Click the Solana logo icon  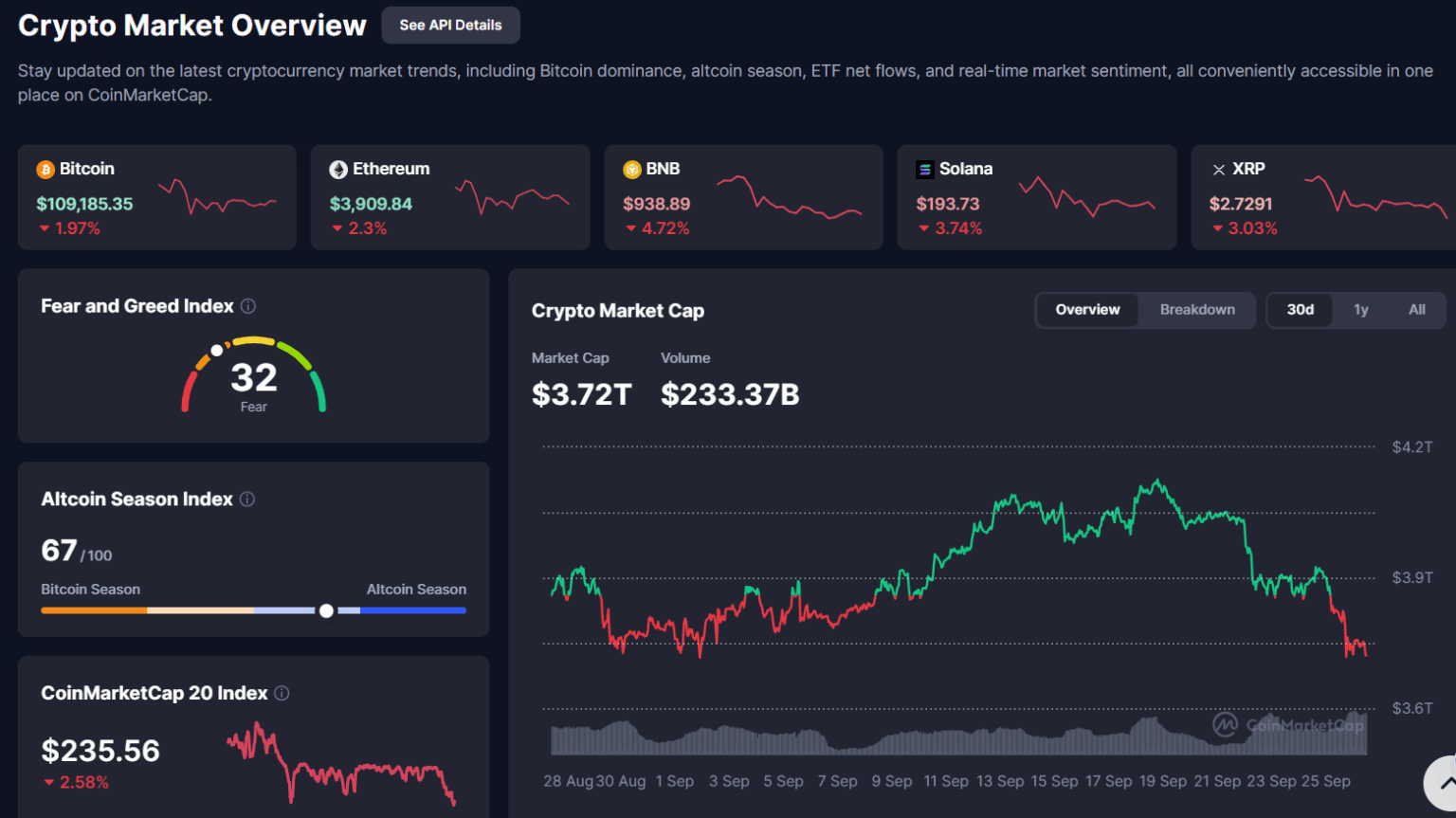pyautogui.click(x=925, y=169)
